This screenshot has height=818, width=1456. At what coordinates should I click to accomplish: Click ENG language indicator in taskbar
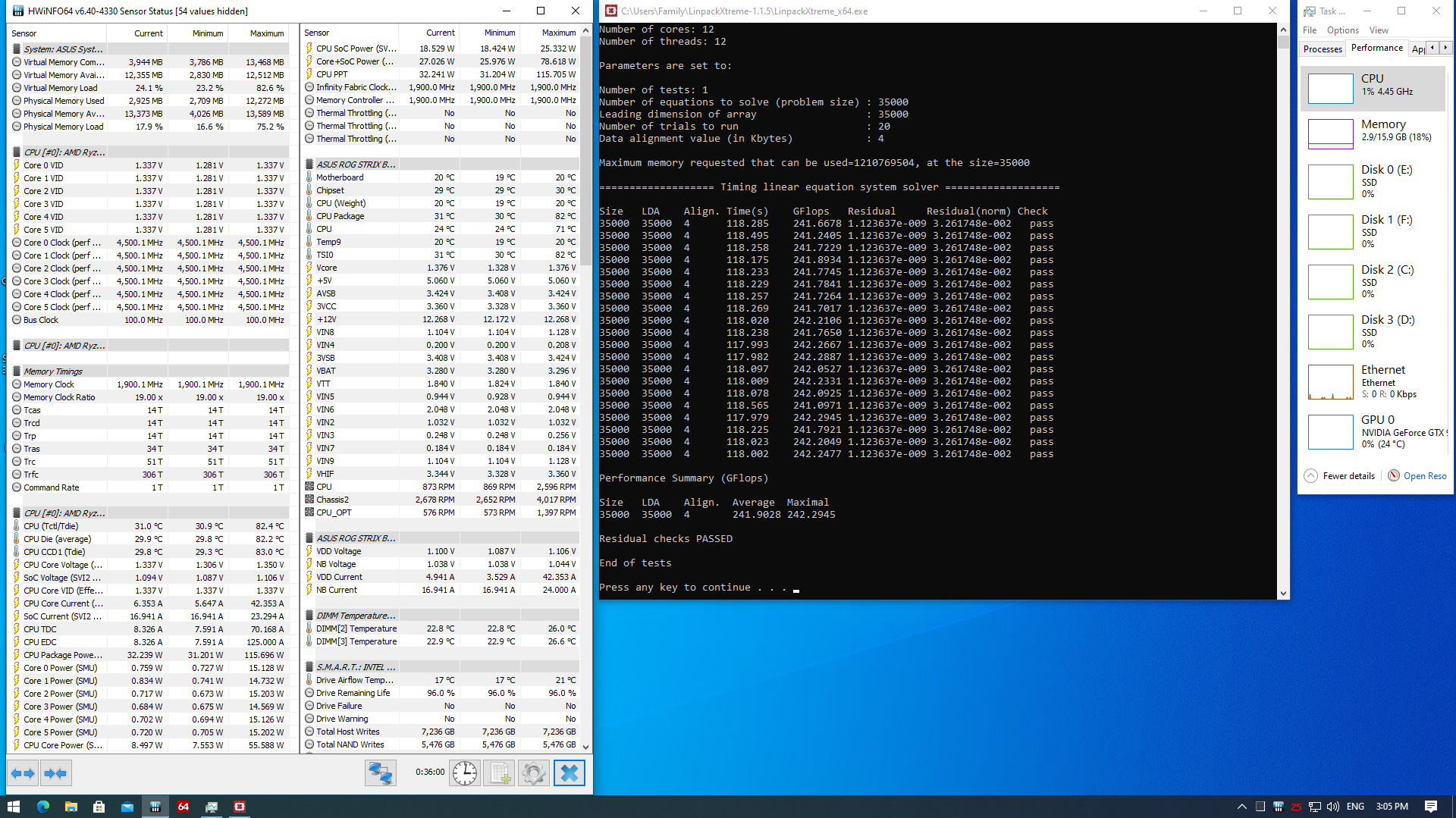tap(1355, 807)
